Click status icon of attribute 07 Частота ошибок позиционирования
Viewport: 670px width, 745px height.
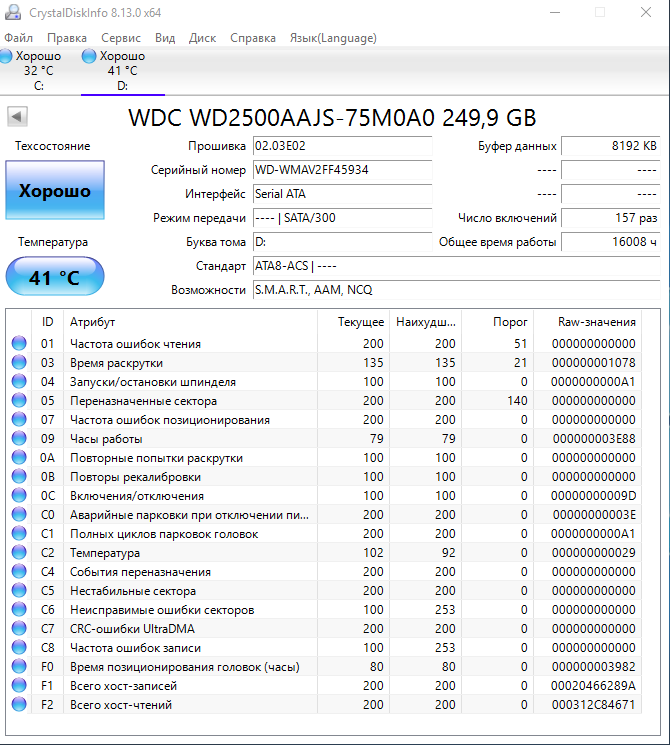[x=19, y=419]
